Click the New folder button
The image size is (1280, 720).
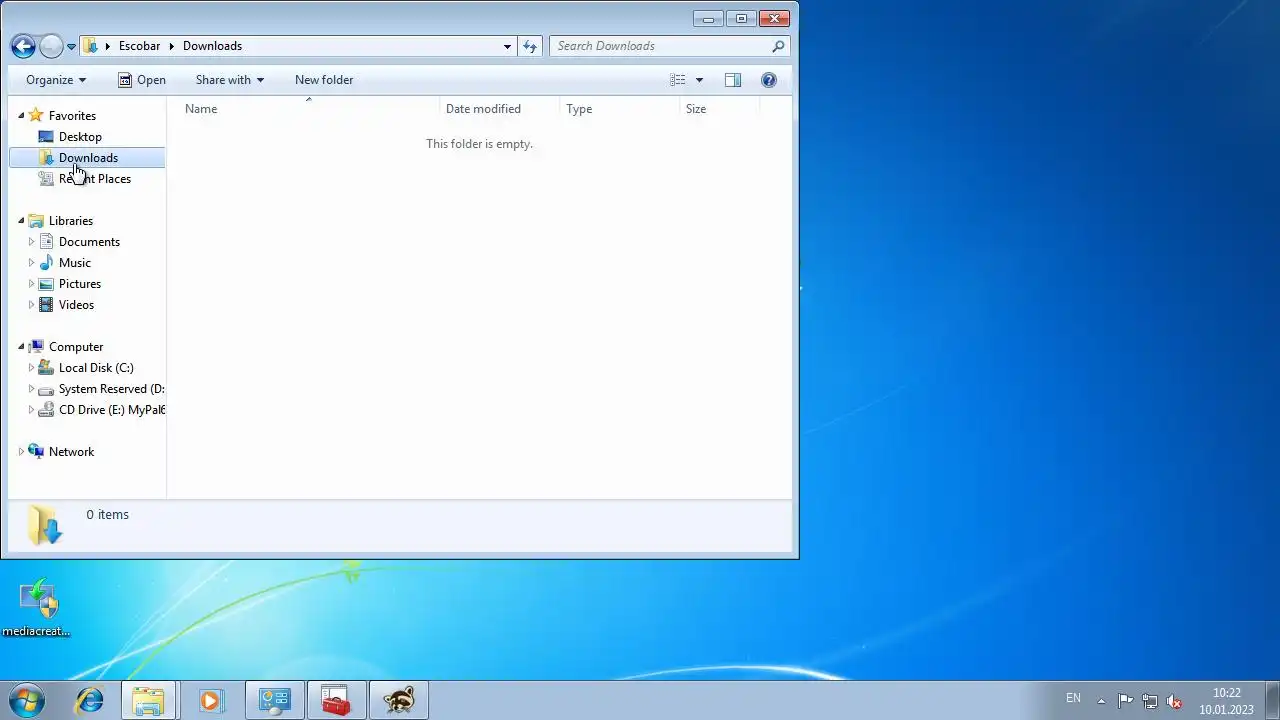324,80
